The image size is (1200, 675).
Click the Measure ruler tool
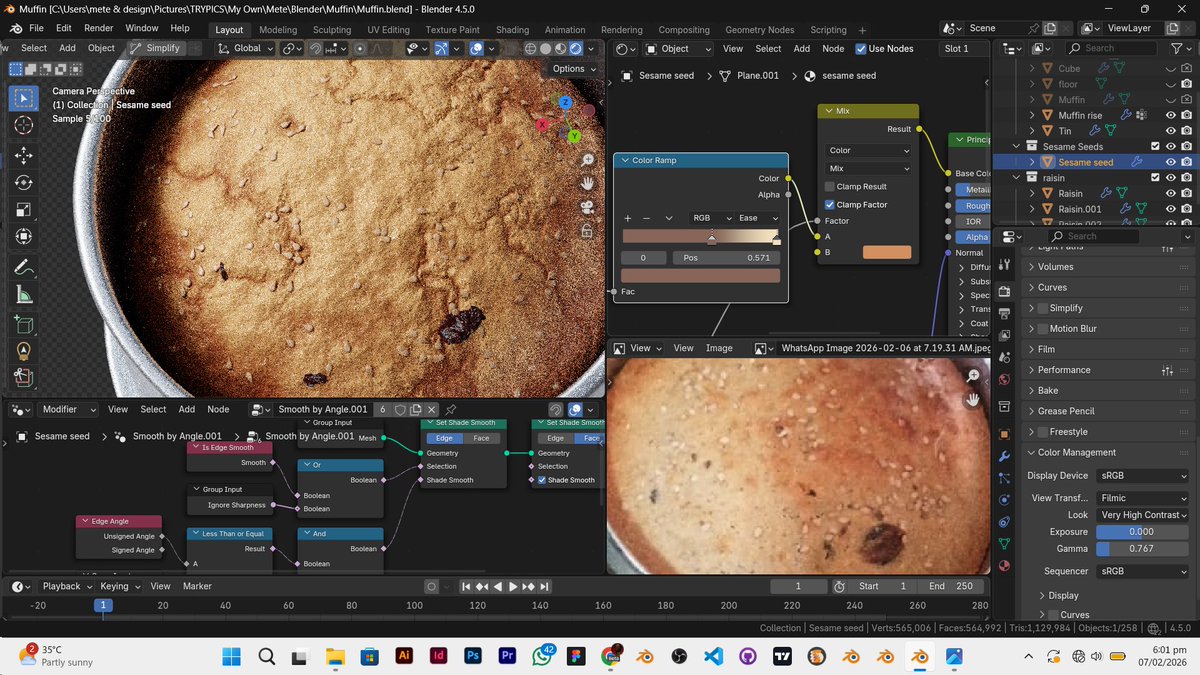tap(24, 295)
